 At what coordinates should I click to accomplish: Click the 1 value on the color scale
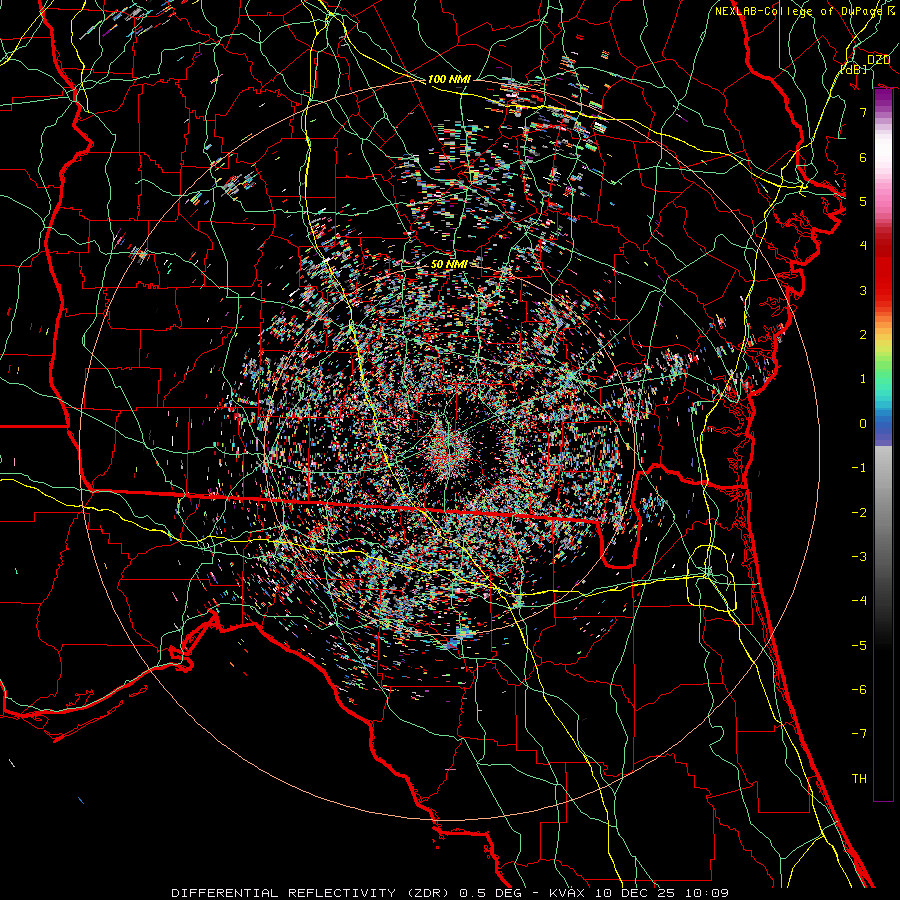pos(863,379)
